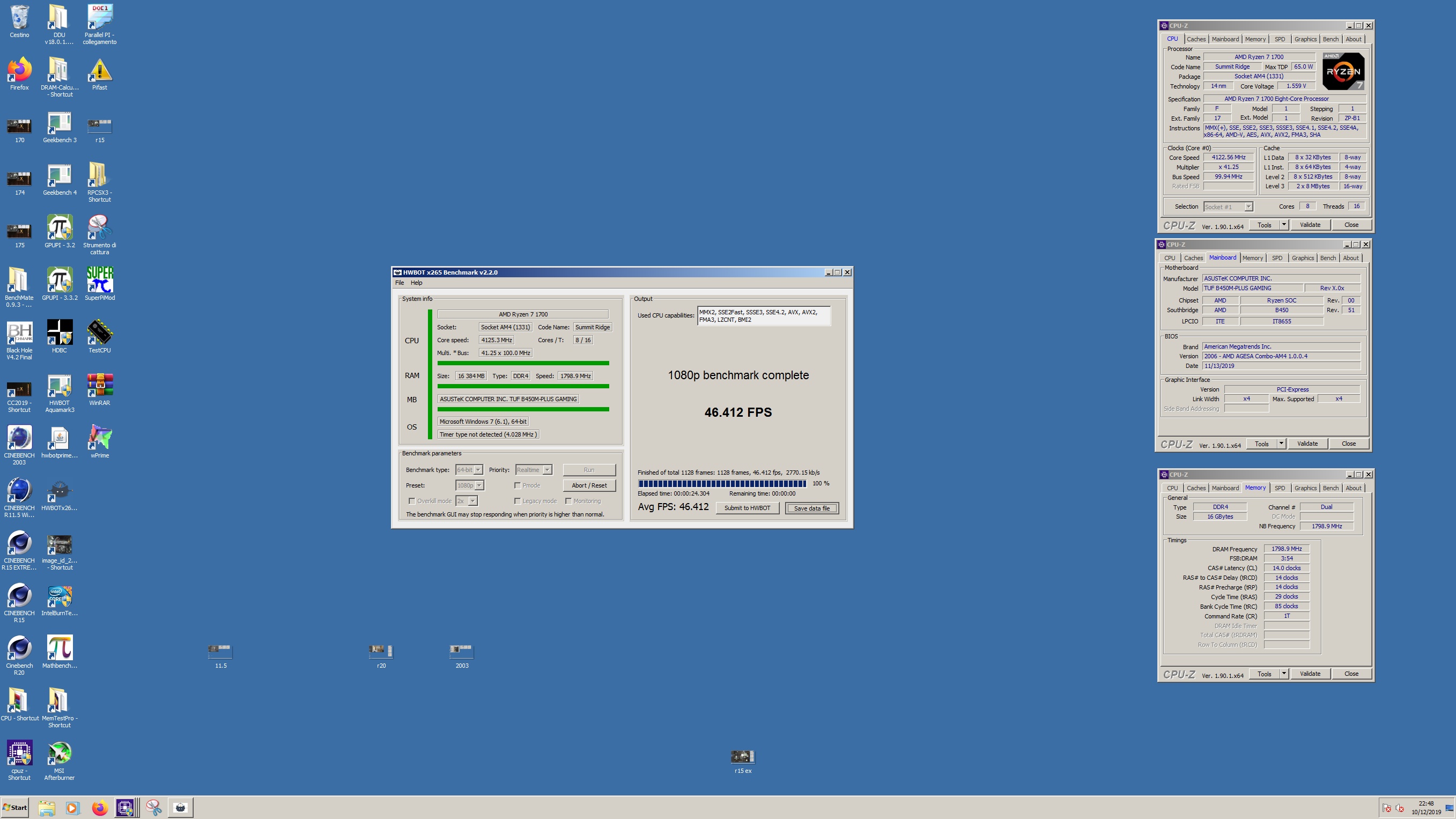Enable the Legacy mode checkbox

click(x=517, y=501)
